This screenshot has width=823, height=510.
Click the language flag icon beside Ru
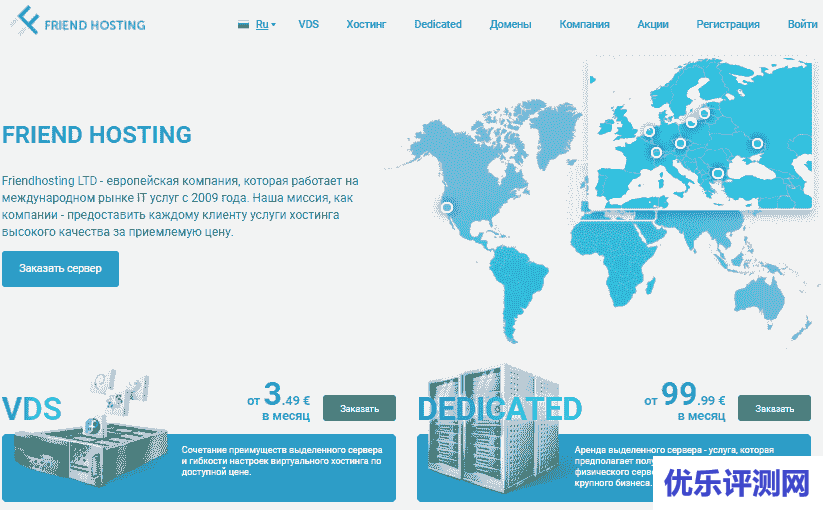click(x=243, y=24)
